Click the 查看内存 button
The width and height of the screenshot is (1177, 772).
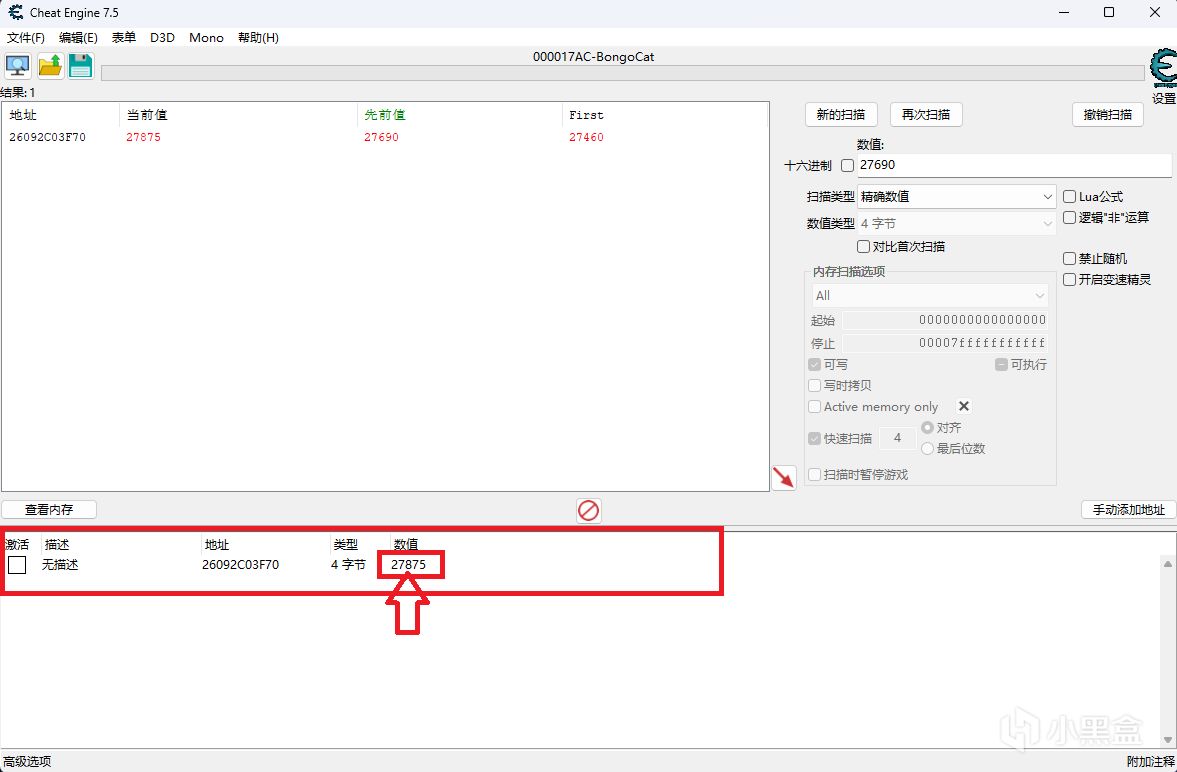[49, 510]
